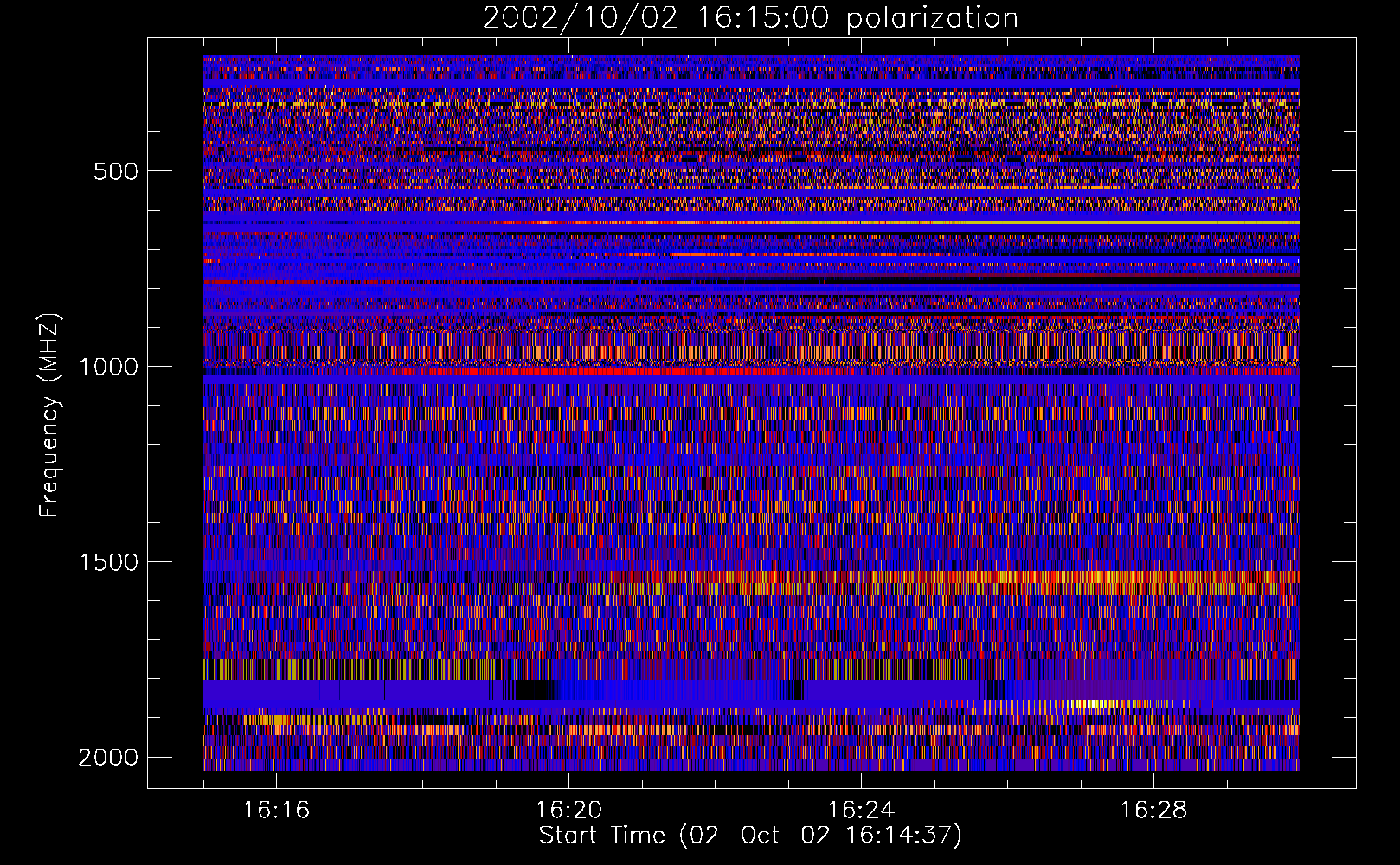Screen dimensions: 1400x865
Task: Click the 1500 frequency tick label
Action: coord(108,562)
